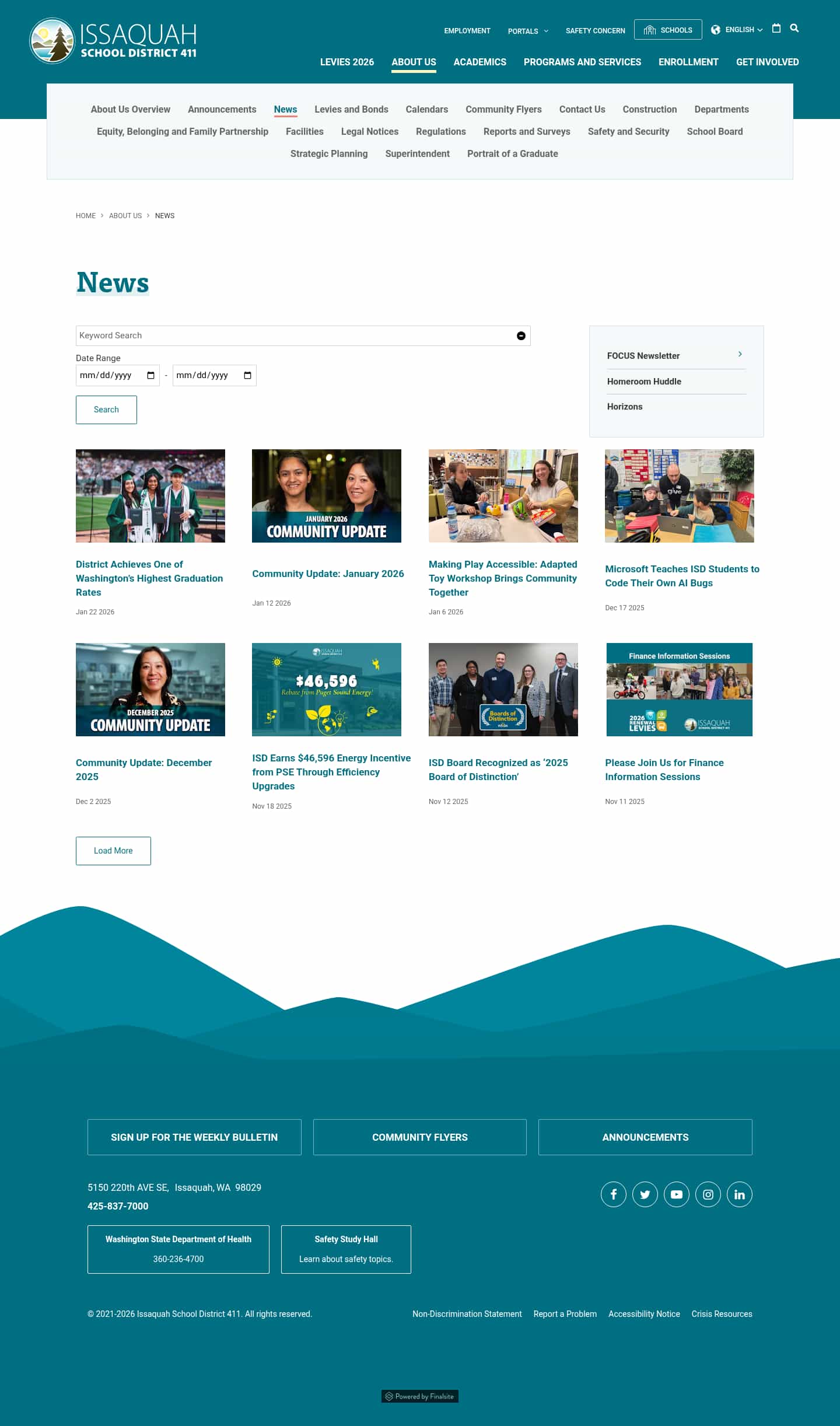Open the Homeroom Huddle link
The height and width of the screenshot is (1426, 840).
click(x=644, y=382)
